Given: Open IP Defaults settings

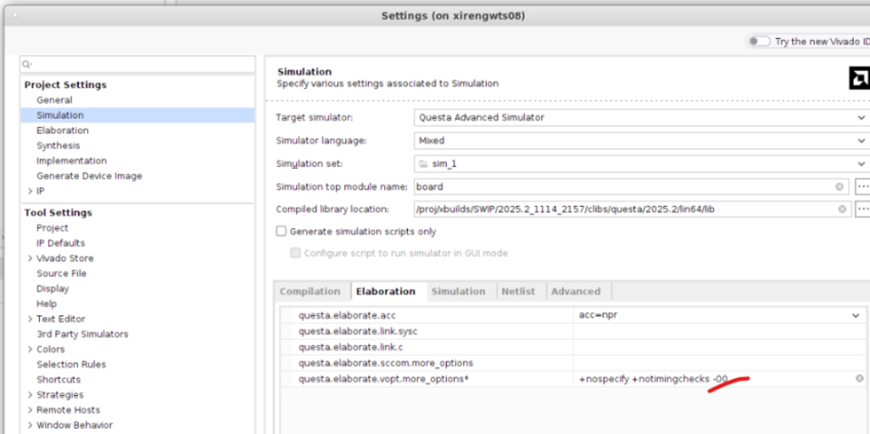Looking at the screenshot, I should (x=60, y=243).
